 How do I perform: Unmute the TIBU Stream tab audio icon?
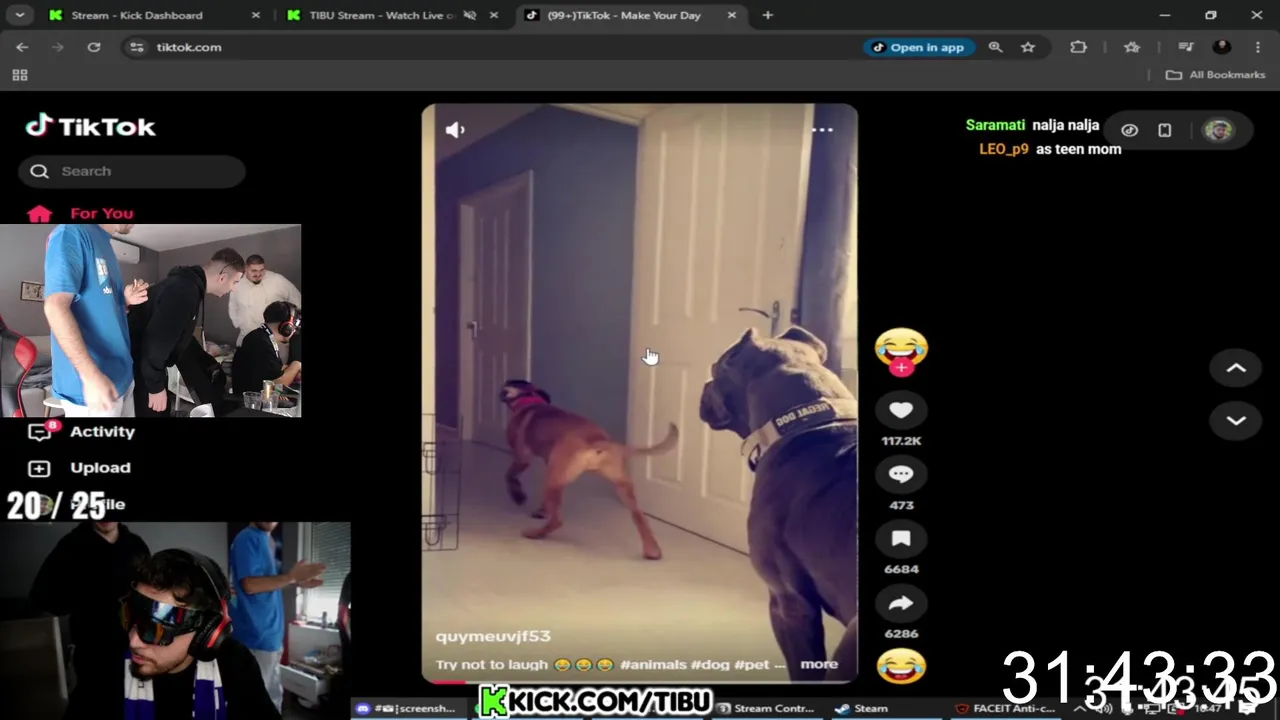pyautogui.click(x=471, y=15)
